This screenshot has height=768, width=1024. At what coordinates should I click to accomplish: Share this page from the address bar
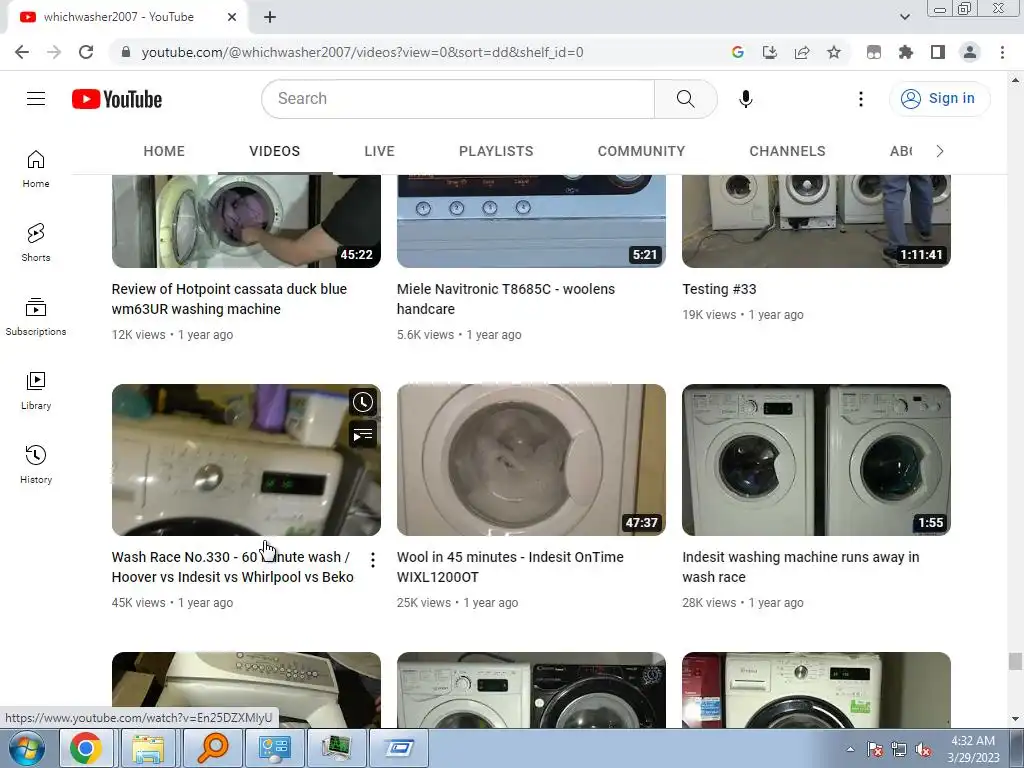[802, 52]
